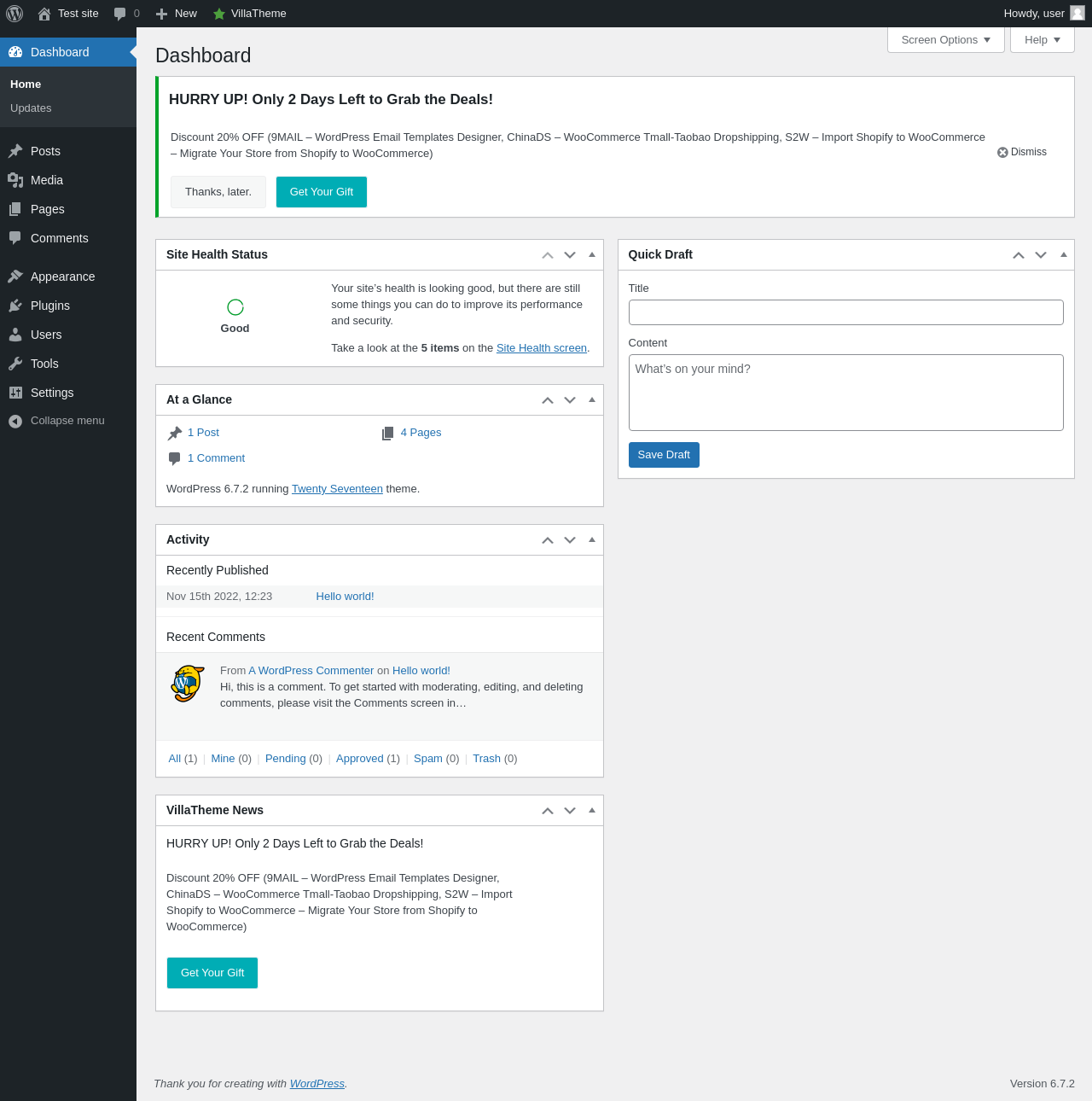Viewport: 1092px width, 1101px height.
Task: Open the WordPress link in footer
Action: 317,1084
